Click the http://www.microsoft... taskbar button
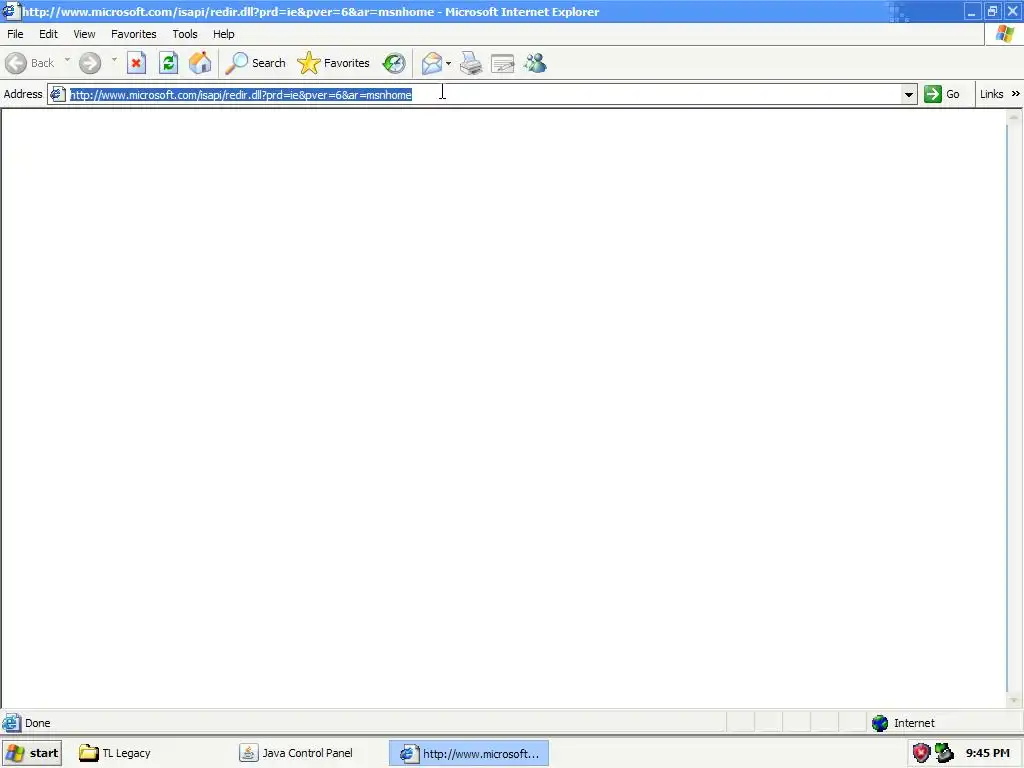 pos(469,753)
